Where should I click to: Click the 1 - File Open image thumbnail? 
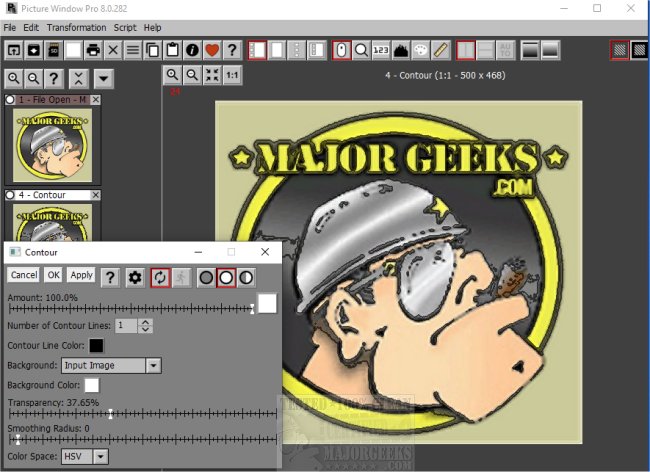52,145
